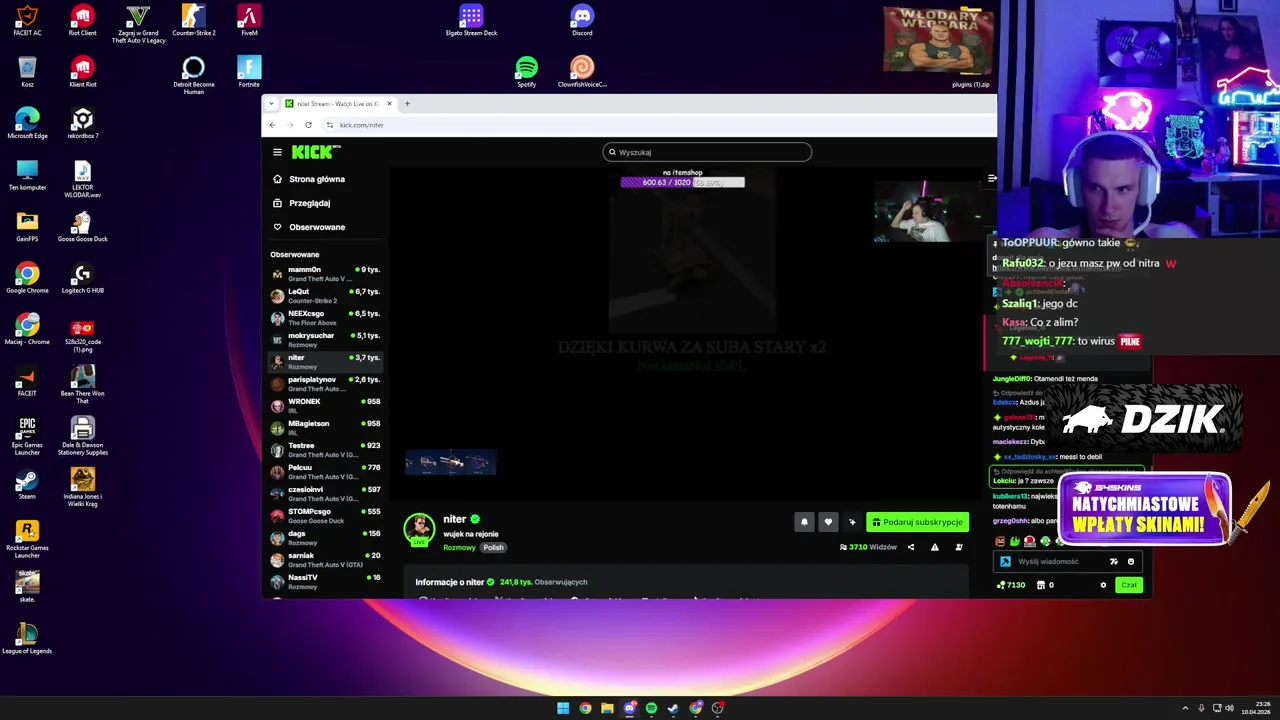1280x720 pixels.
Task: Open the League of Legends desktop icon
Action: tap(27, 638)
